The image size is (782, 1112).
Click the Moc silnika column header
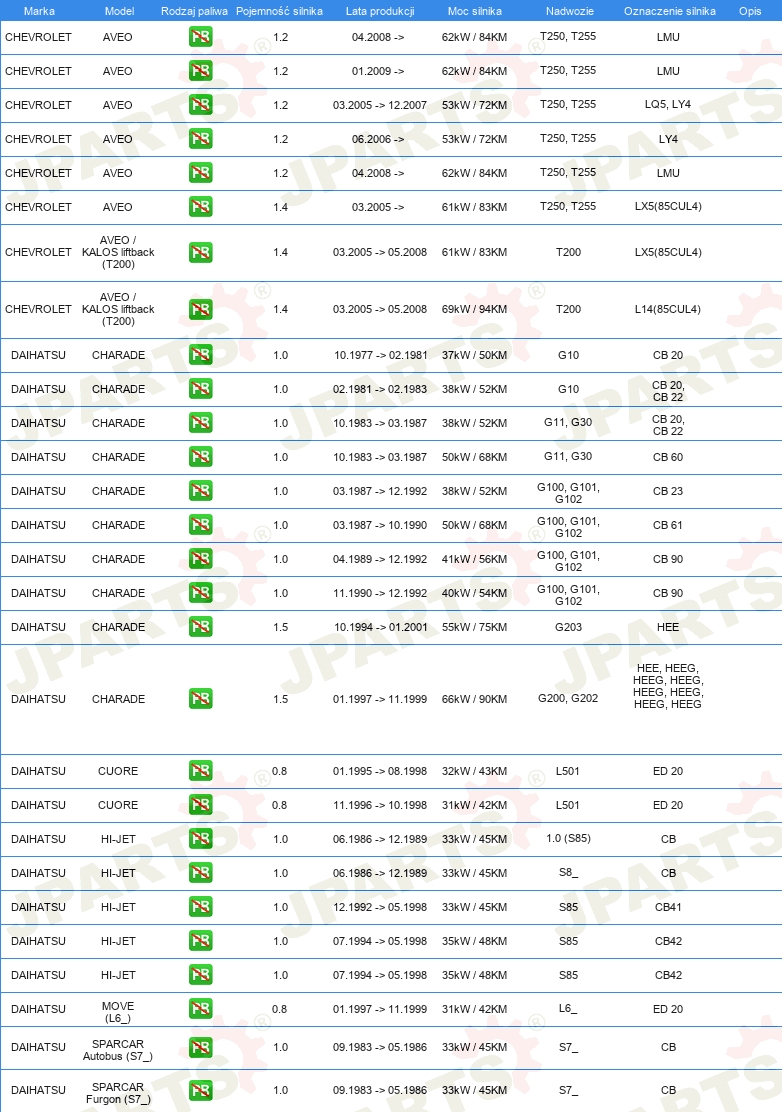pos(475,11)
